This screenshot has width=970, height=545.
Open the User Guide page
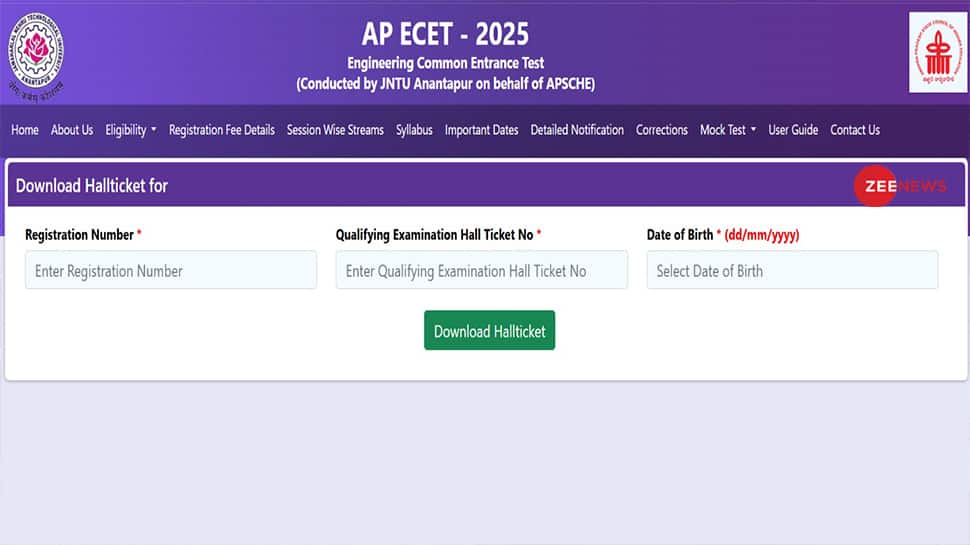[793, 130]
